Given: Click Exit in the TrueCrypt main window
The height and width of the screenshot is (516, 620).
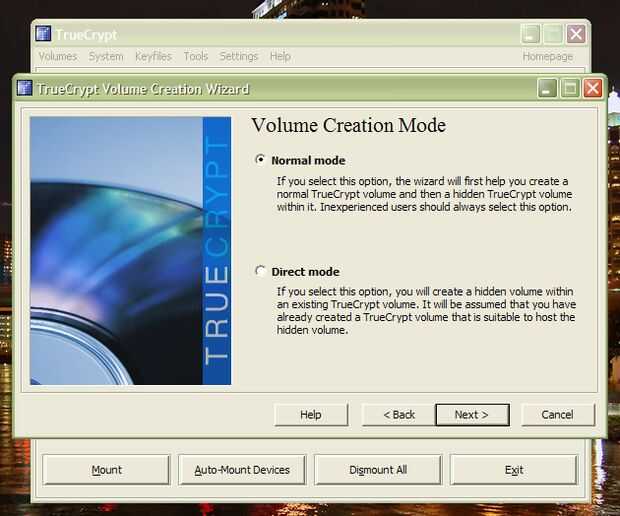Looking at the screenshot, I should [x=514, y=470].
